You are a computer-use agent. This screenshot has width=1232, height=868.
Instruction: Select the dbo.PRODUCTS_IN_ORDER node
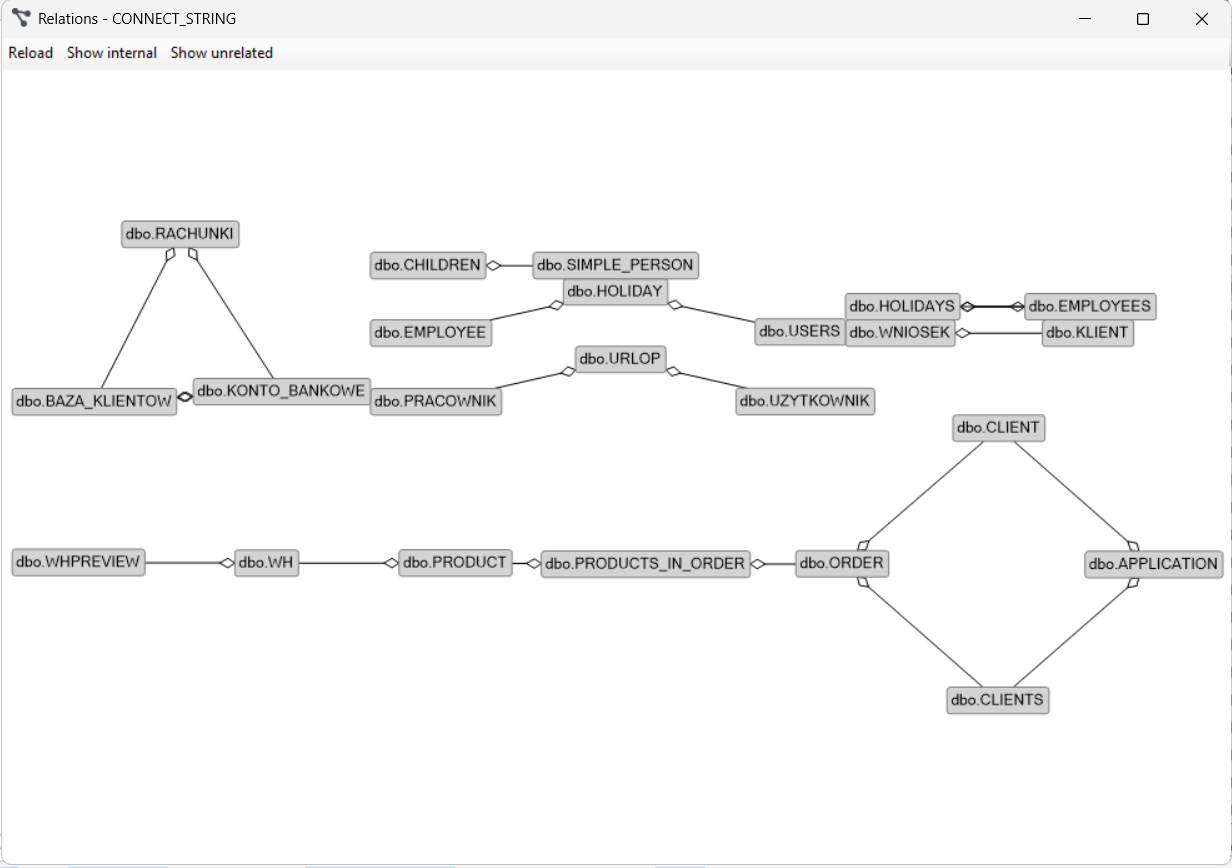pyautogui.click(x=646, y=564)
